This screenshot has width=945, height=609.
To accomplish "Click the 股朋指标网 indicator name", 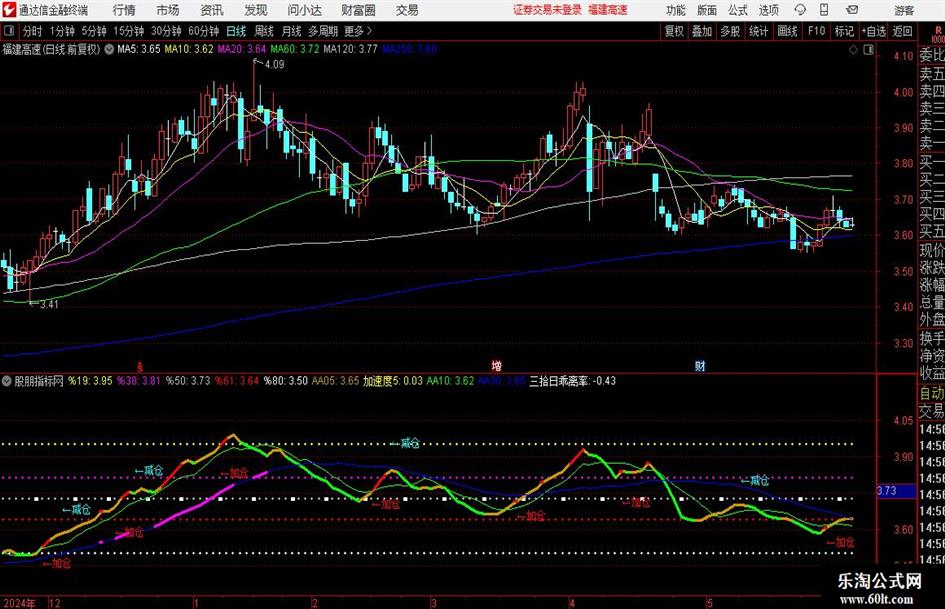I will (x=39, y=381).
